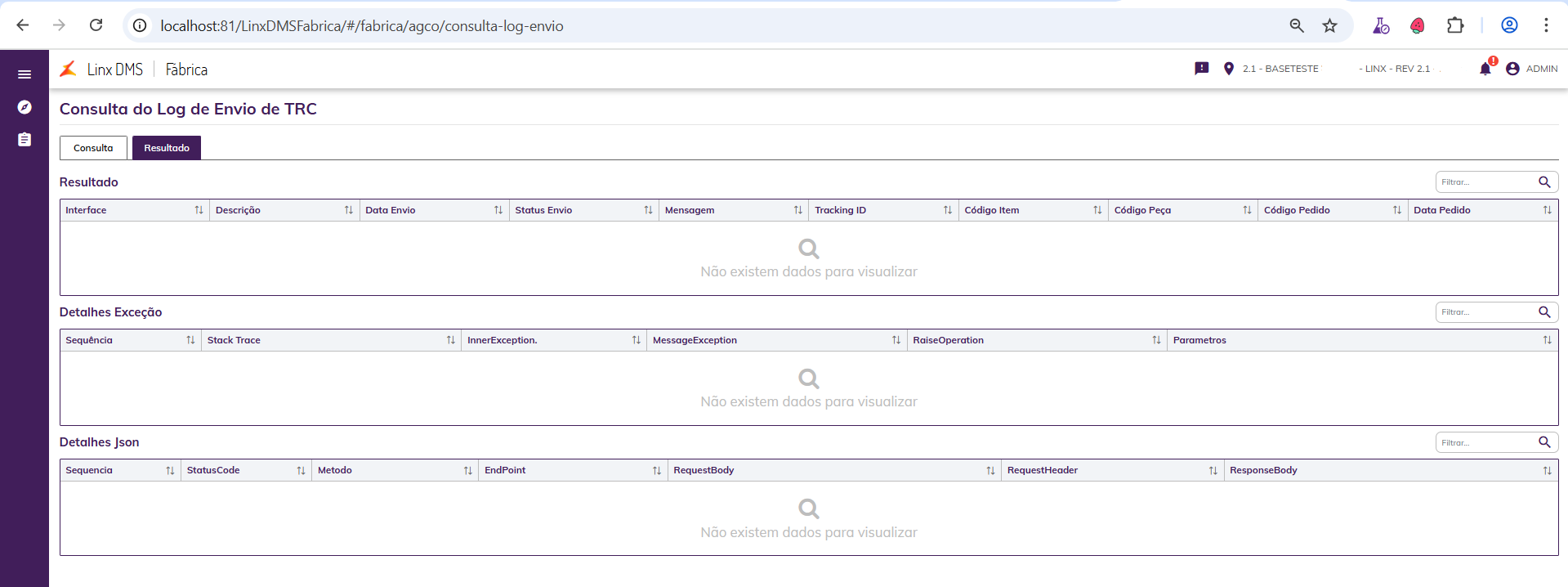
Task: Click the search icon in Resultado filter
Action: coord(1544,181)
